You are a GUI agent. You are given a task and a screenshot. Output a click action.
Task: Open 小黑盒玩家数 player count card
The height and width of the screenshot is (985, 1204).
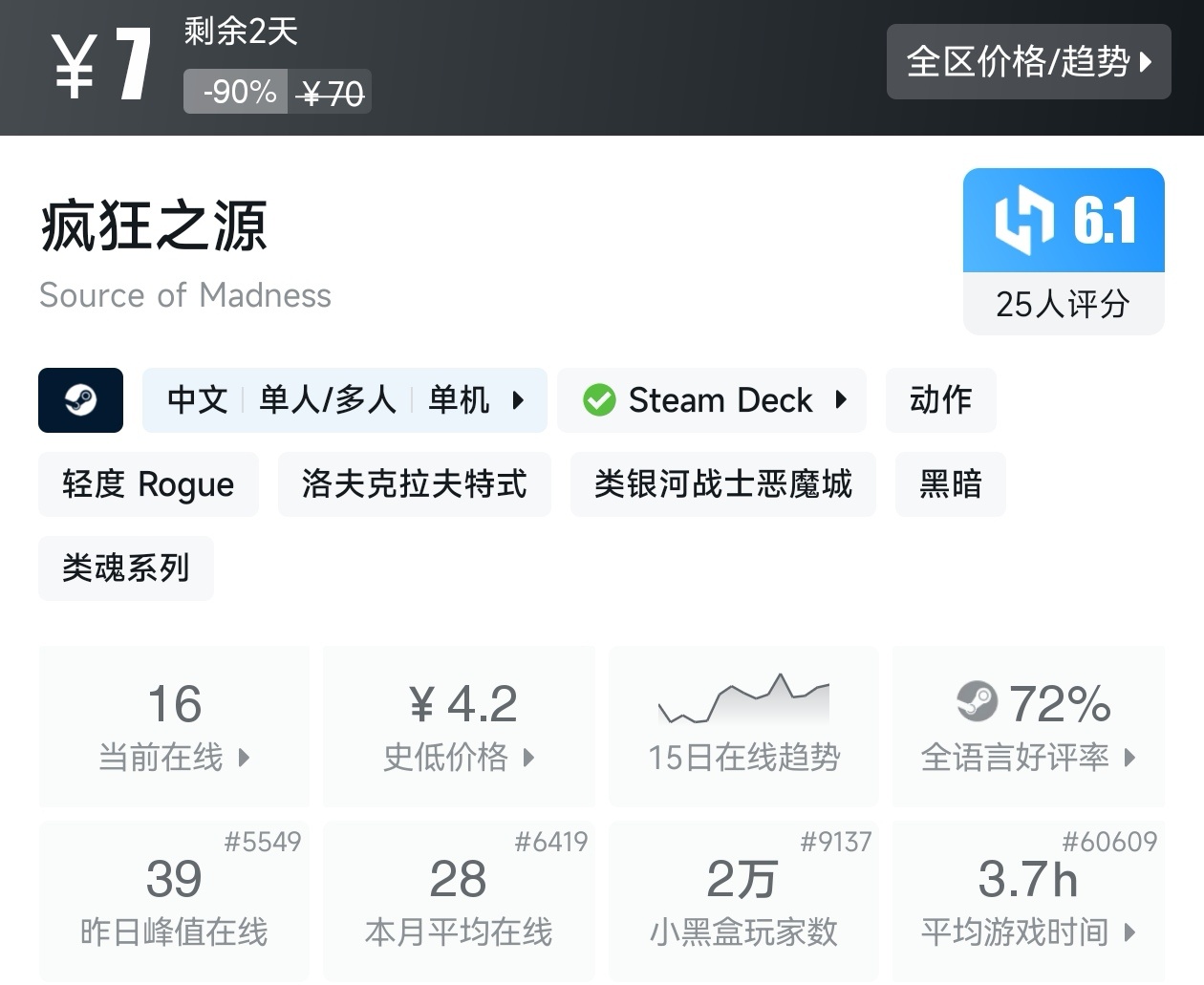coord(743,901)
